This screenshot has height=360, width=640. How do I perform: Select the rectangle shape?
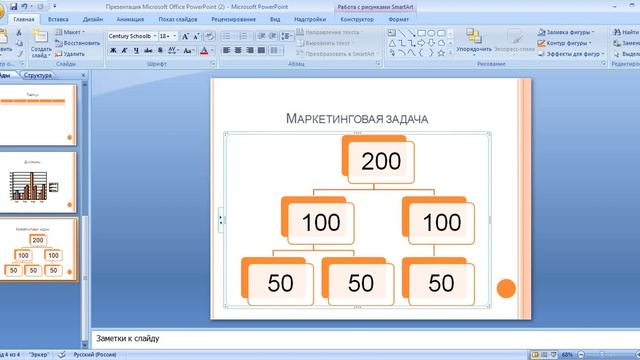(422, 33)
